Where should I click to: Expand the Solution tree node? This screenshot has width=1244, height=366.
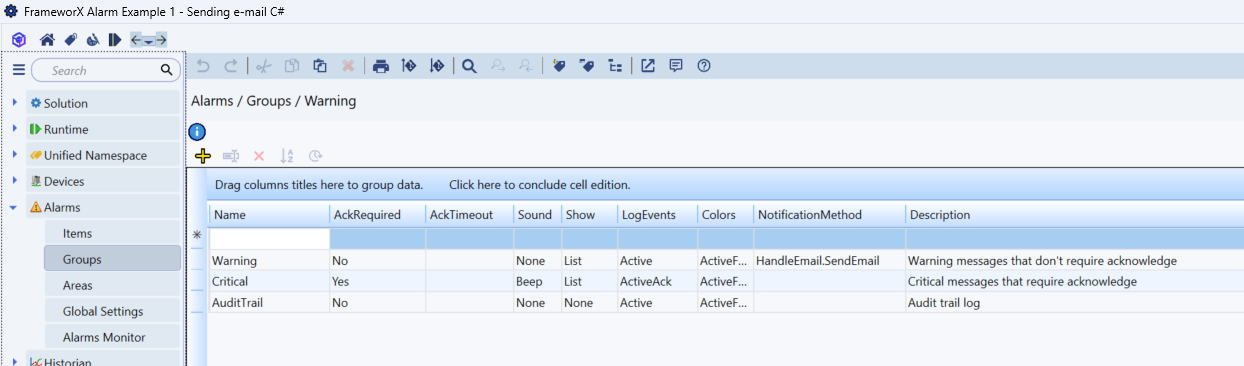point(14,103)
